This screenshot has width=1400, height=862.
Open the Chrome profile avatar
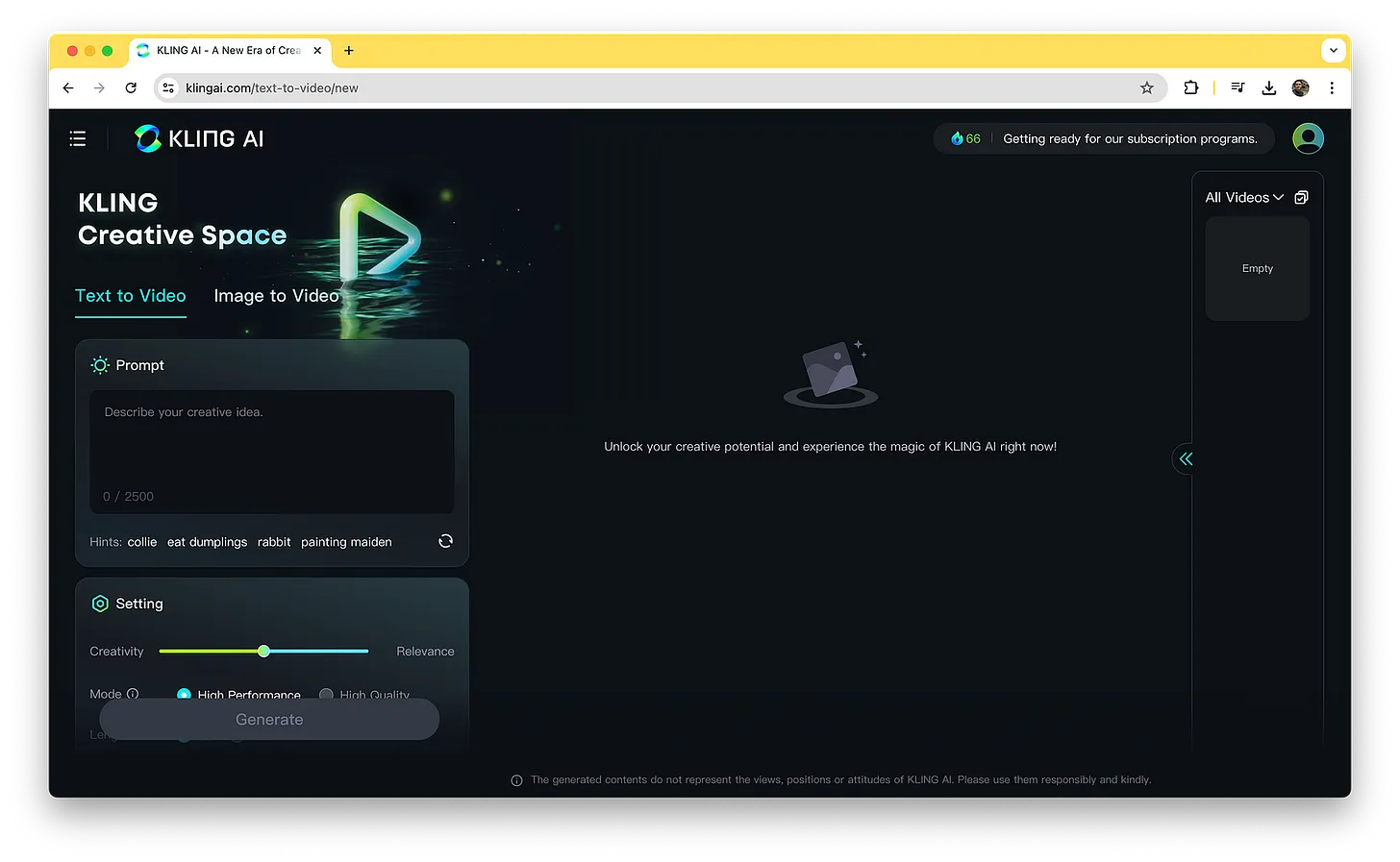click(1300, 87)
